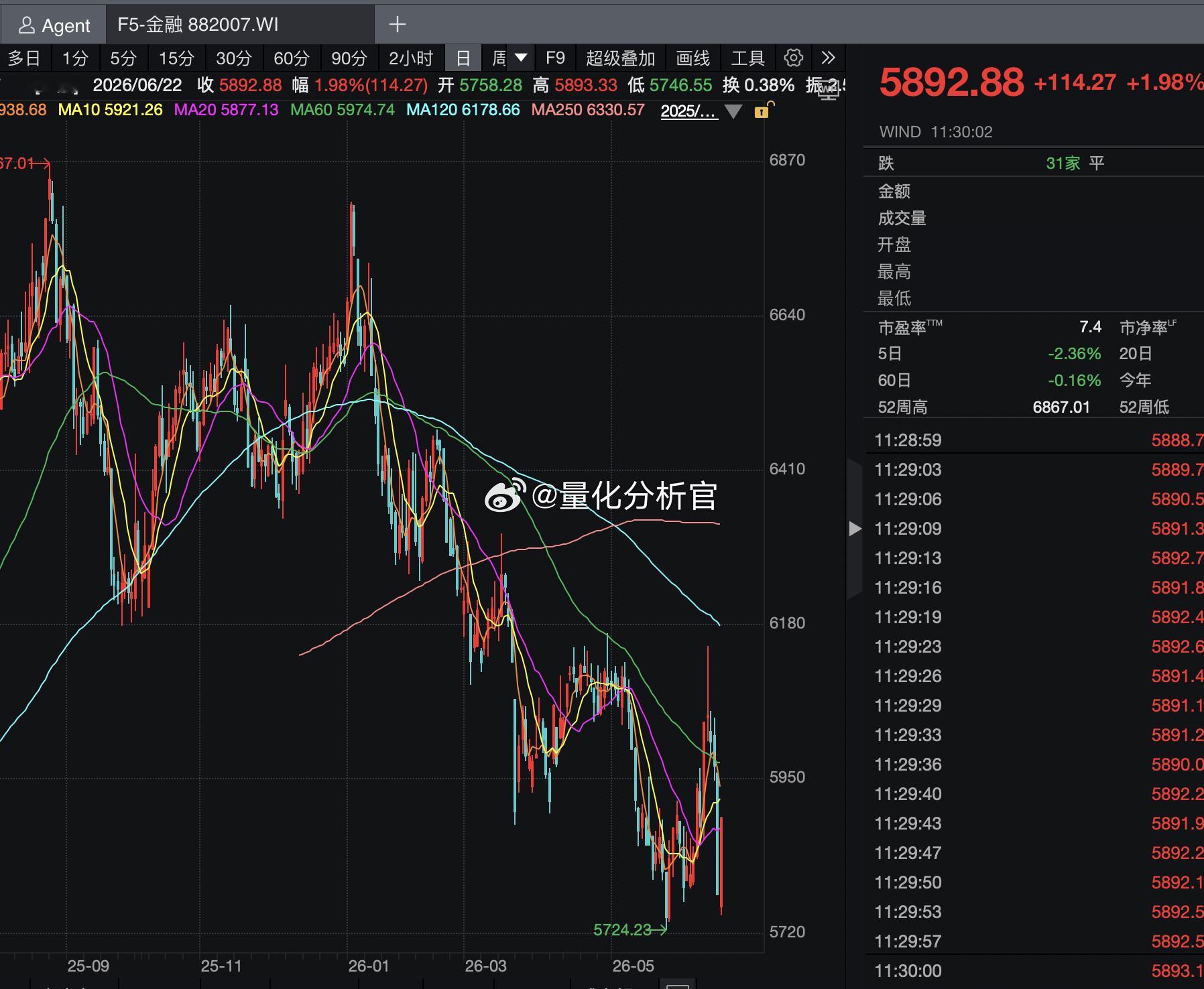Open the 2025/… date range selector

pyautogui.click(x=689, y=111)
